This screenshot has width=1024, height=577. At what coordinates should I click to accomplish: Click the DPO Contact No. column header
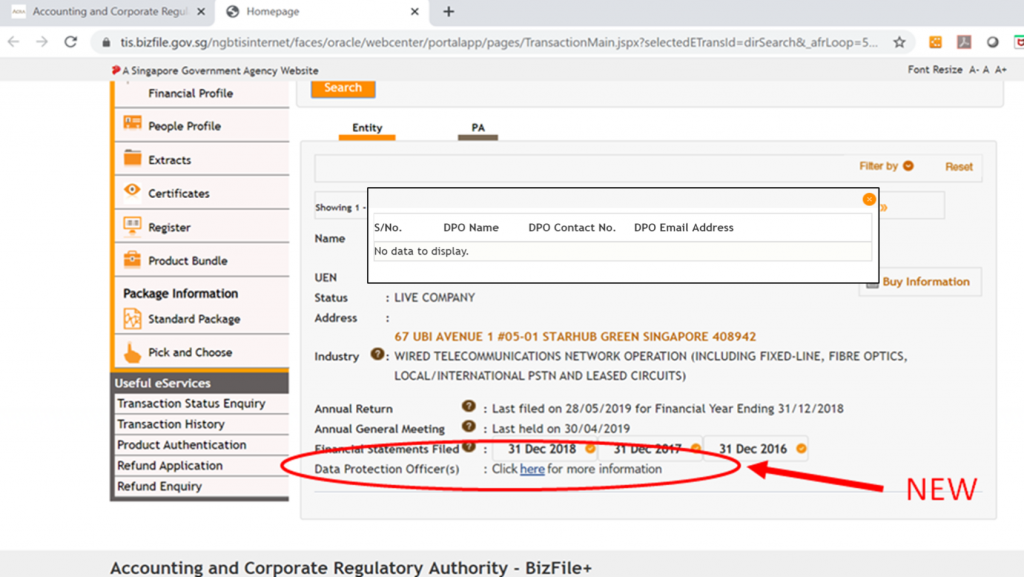pos(572,228)
